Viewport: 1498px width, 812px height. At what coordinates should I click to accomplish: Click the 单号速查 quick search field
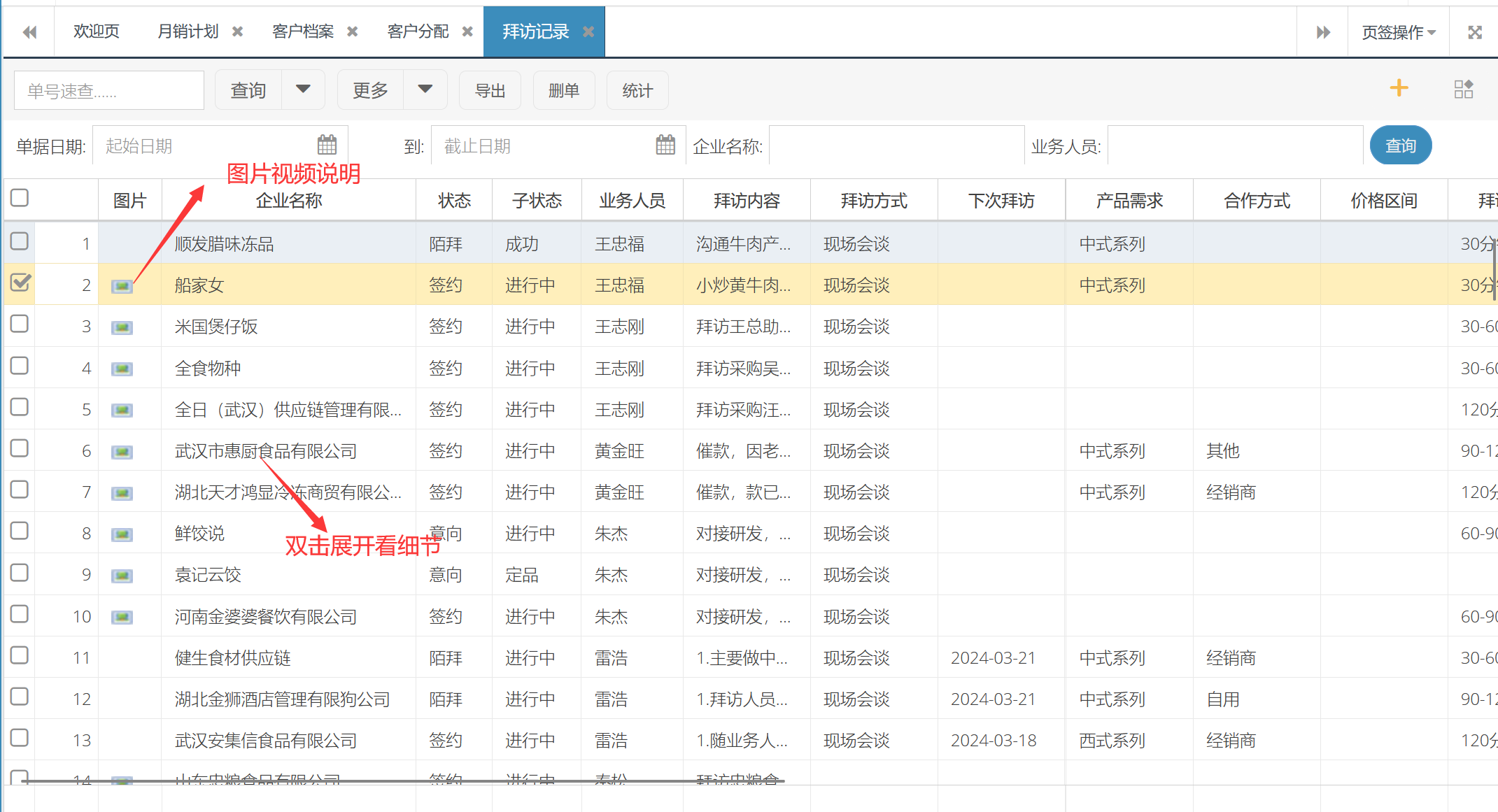pyautogui.click(x=108, y=91)
